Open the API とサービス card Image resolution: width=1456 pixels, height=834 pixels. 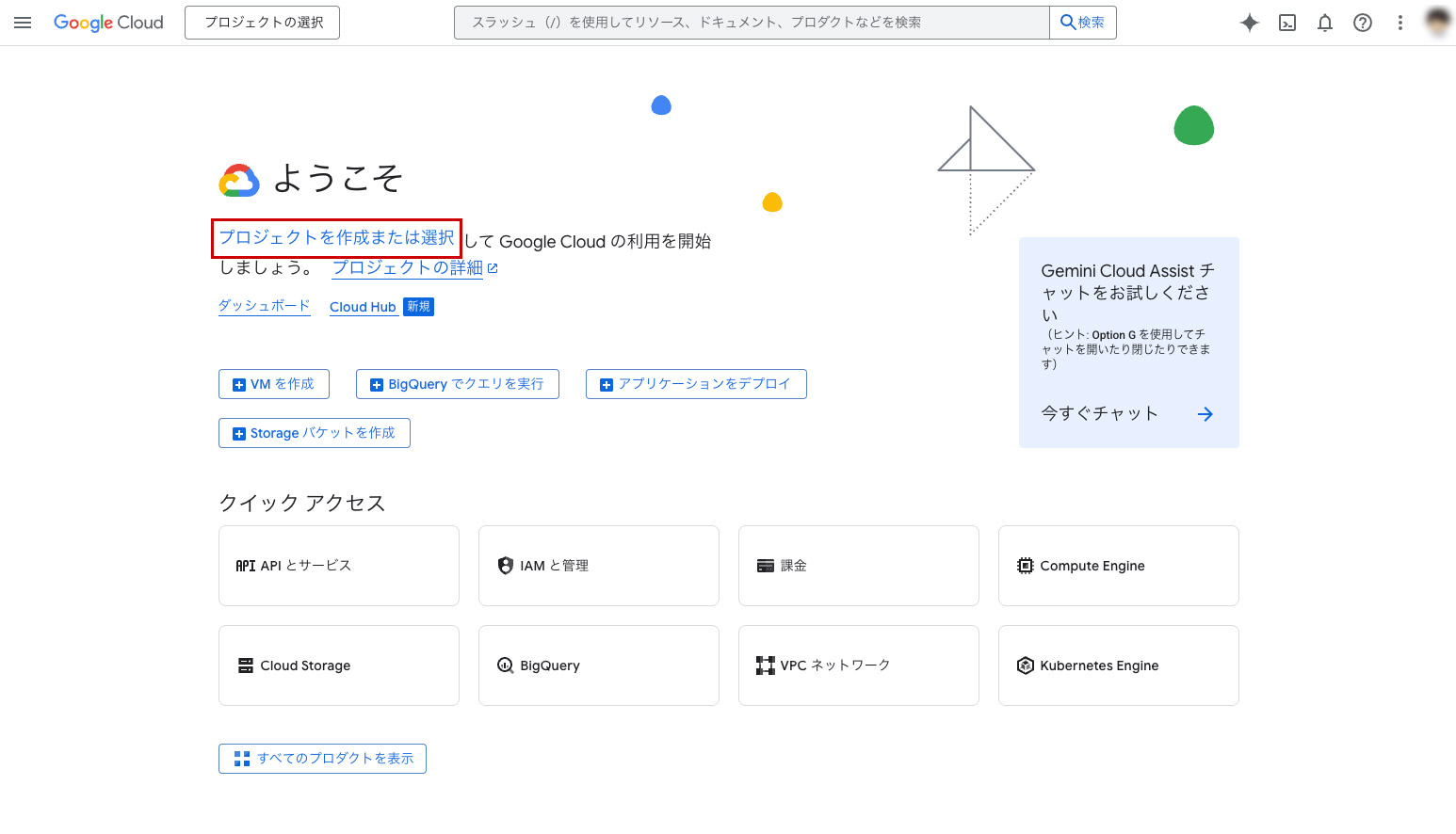tap(339, 566)
